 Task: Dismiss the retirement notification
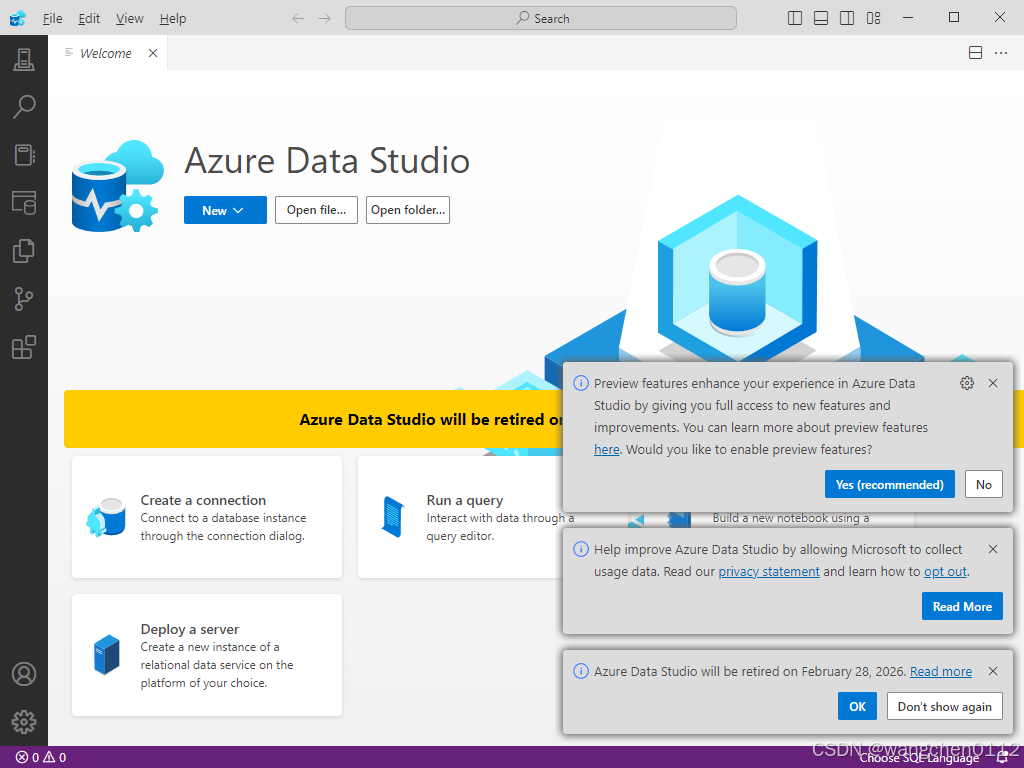pos(993,671)
